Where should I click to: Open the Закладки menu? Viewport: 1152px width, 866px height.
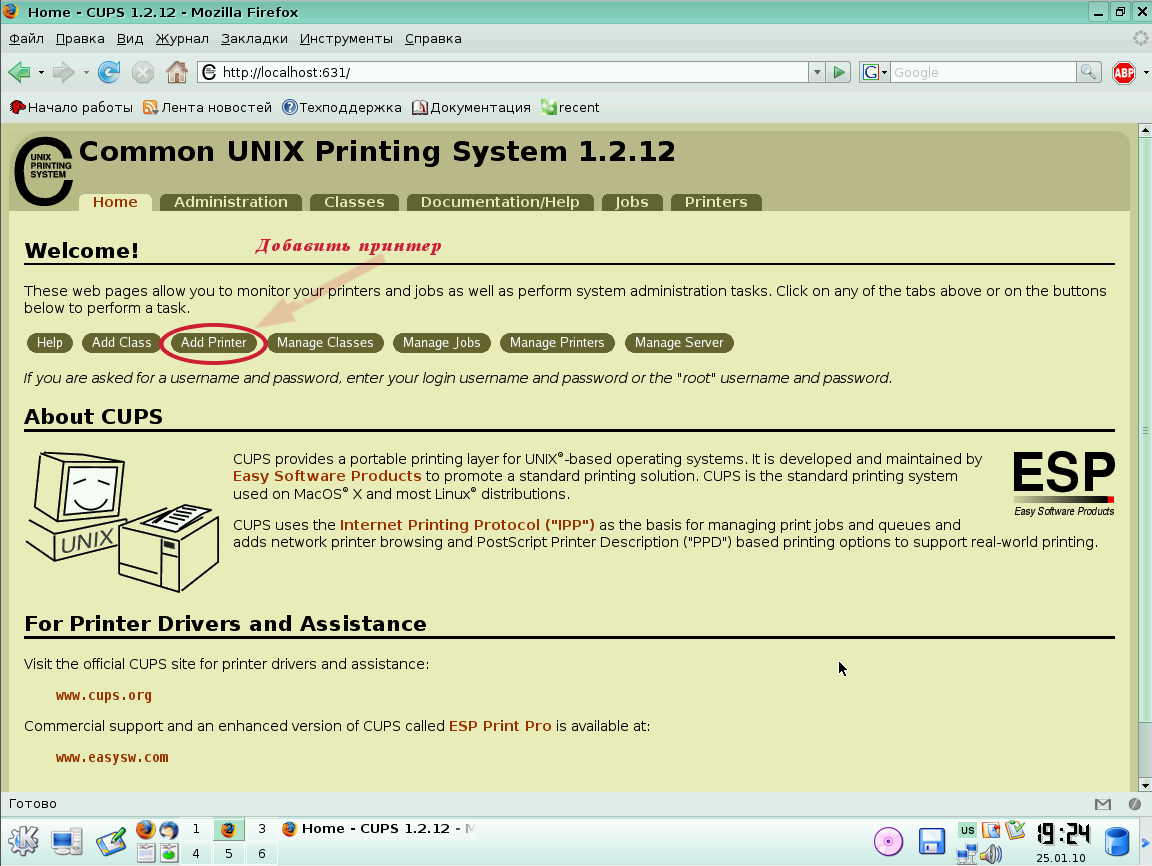254,39
